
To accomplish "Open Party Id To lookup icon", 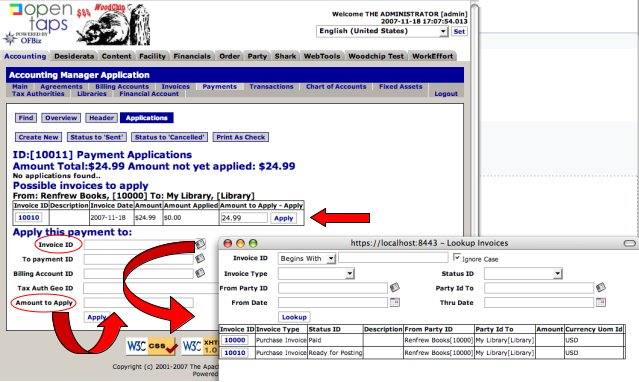I will (601, 287).
